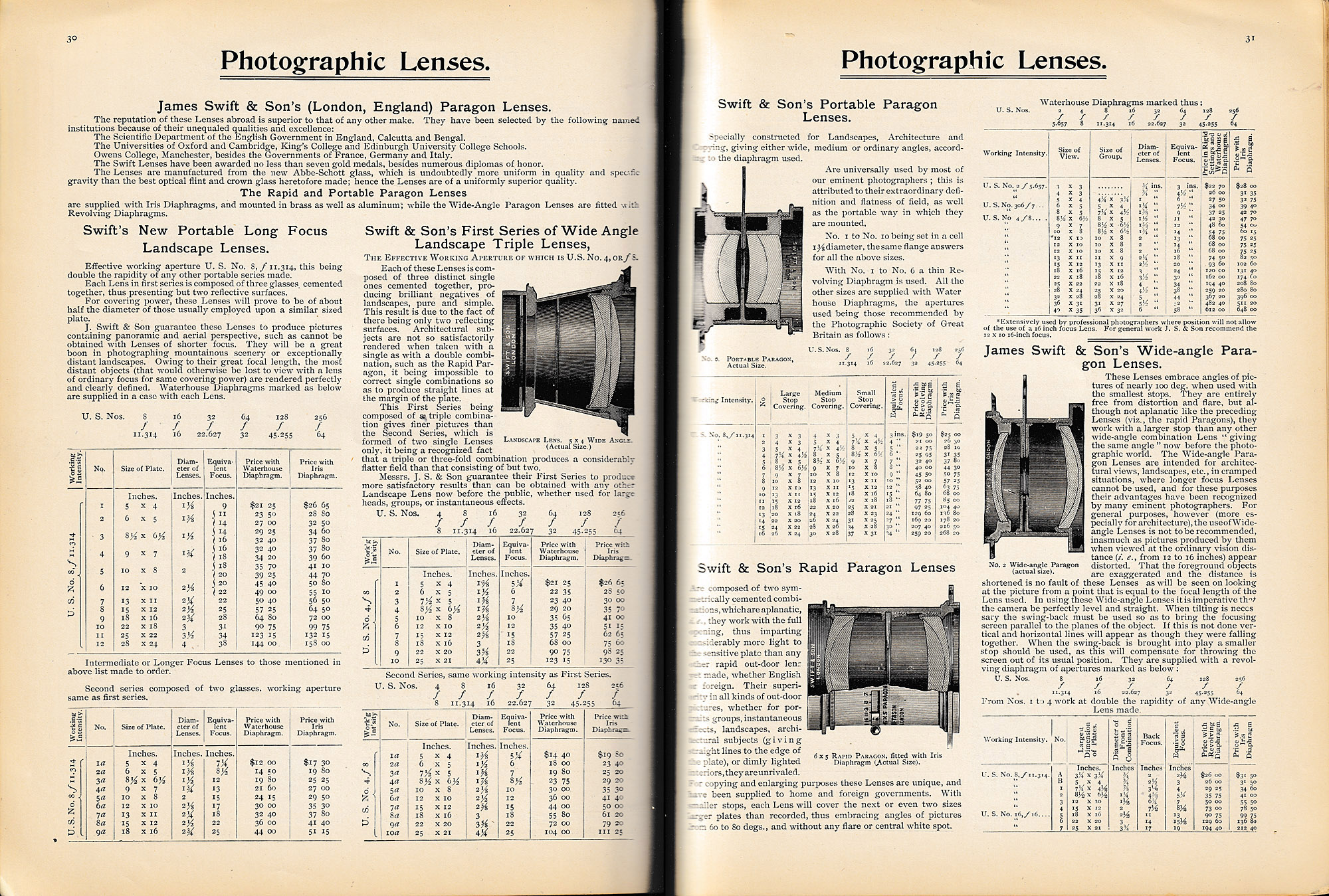Click subheading 'The Rapid and Portable Paragon Lenses'

(x=354, y=193)
